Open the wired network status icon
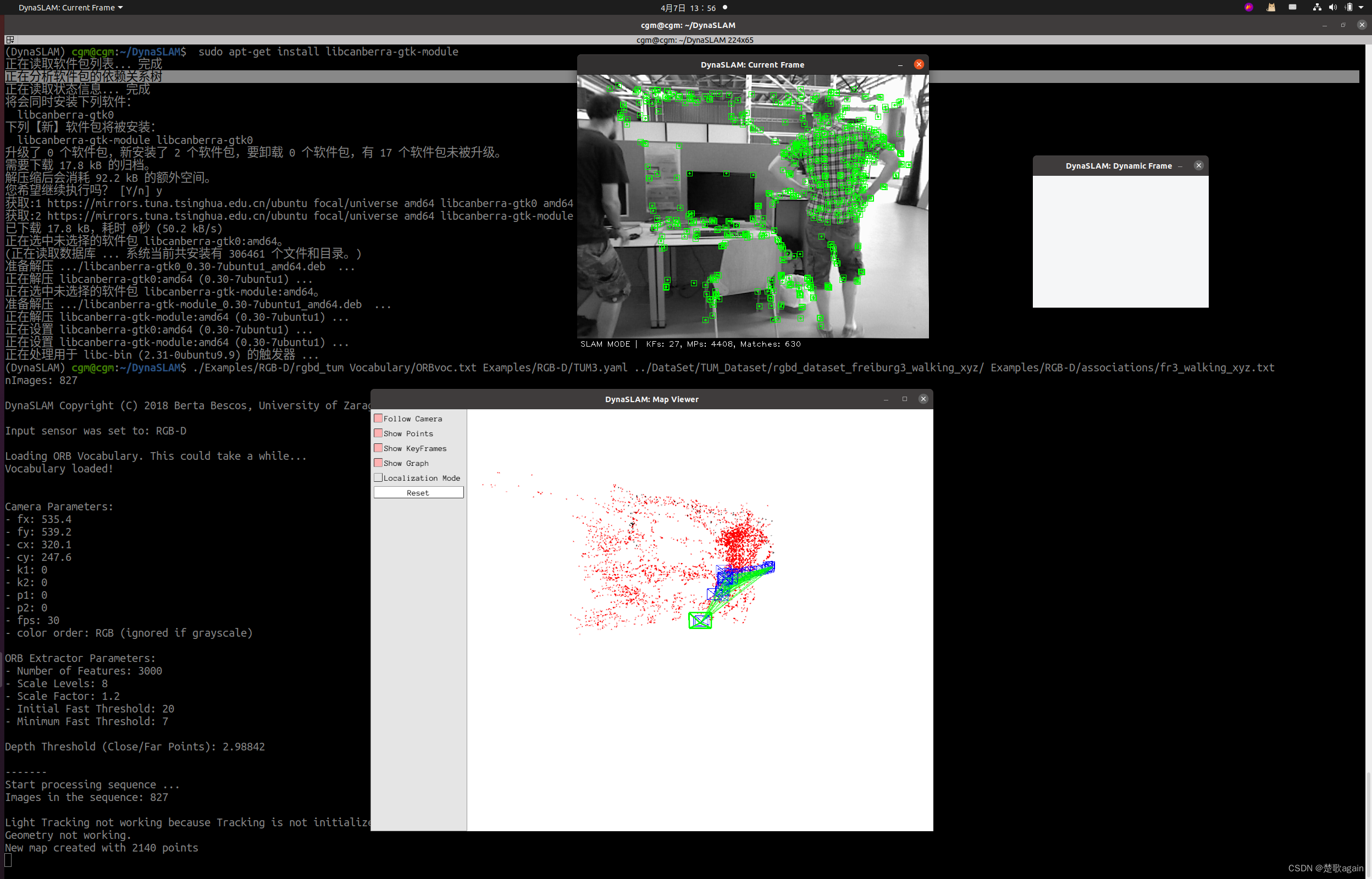The height and width of the screenshot is (879, 1372). [1316, 8]
